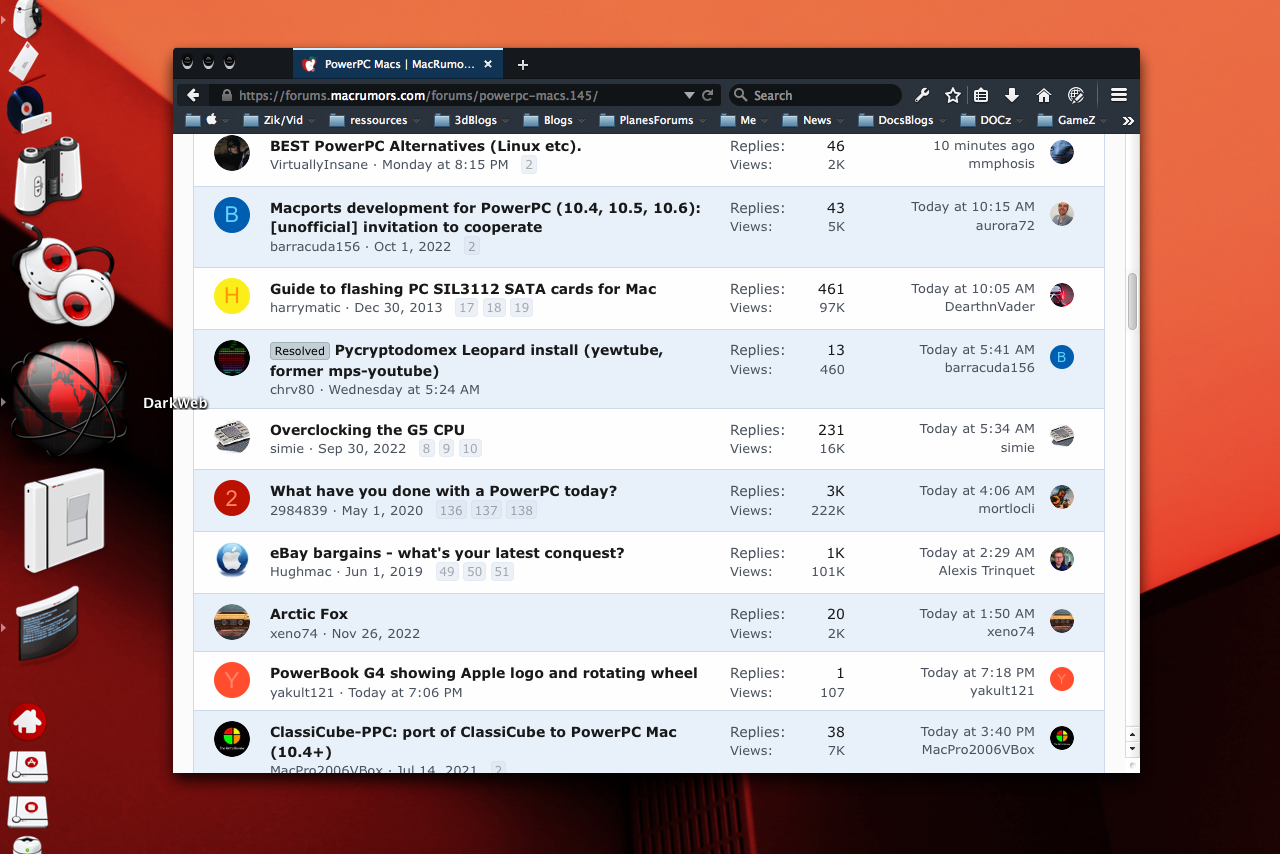Go to home page icon
The height and width of the screenshot is (854, 1280).
pos(1044,95)
